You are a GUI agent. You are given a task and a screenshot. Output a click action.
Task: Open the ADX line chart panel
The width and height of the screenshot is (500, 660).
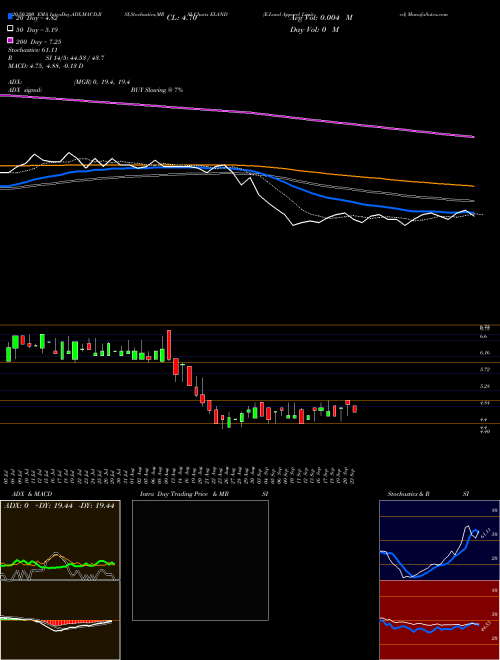pos(60,540)
